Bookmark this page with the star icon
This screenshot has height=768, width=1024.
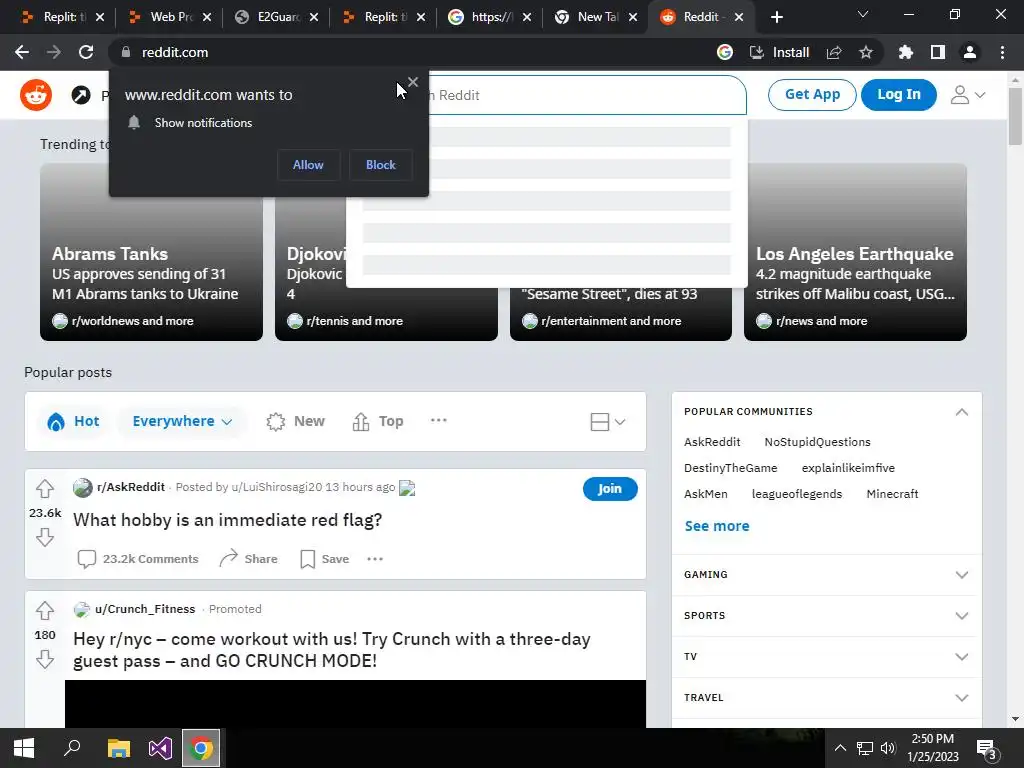pos(866,52)
